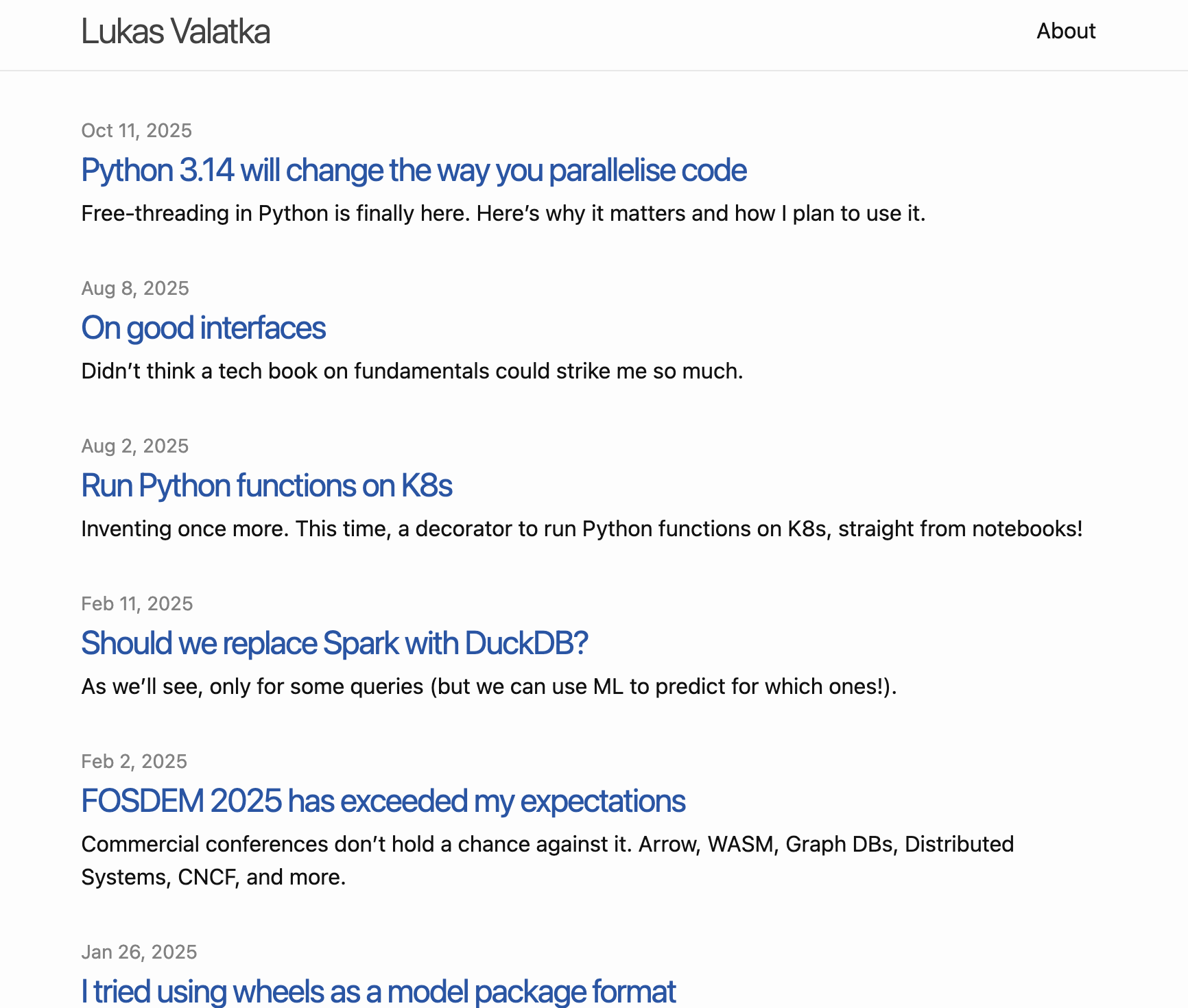The width and height of the screenshot is (1188, 1008).
Task: Click the 'Systems, CNCF, and more.' text line
Action: coord(213,877)
